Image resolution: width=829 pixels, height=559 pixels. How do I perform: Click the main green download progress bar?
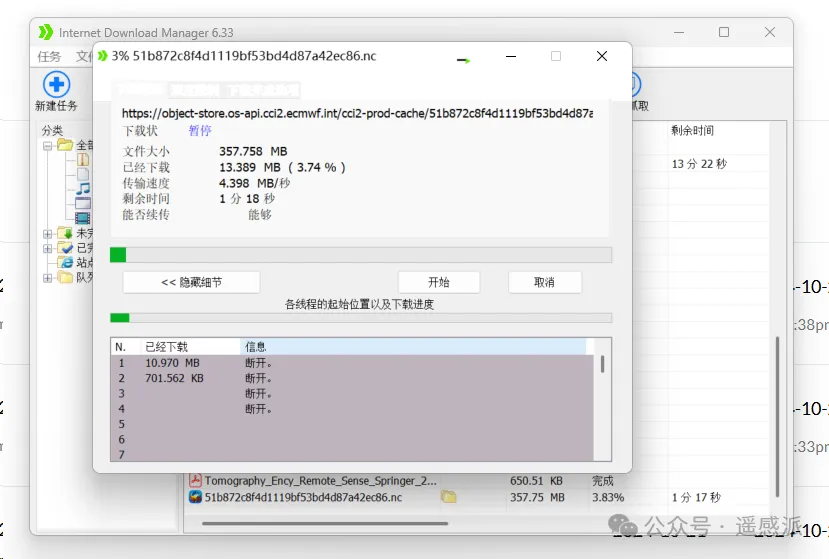point(361,255)
